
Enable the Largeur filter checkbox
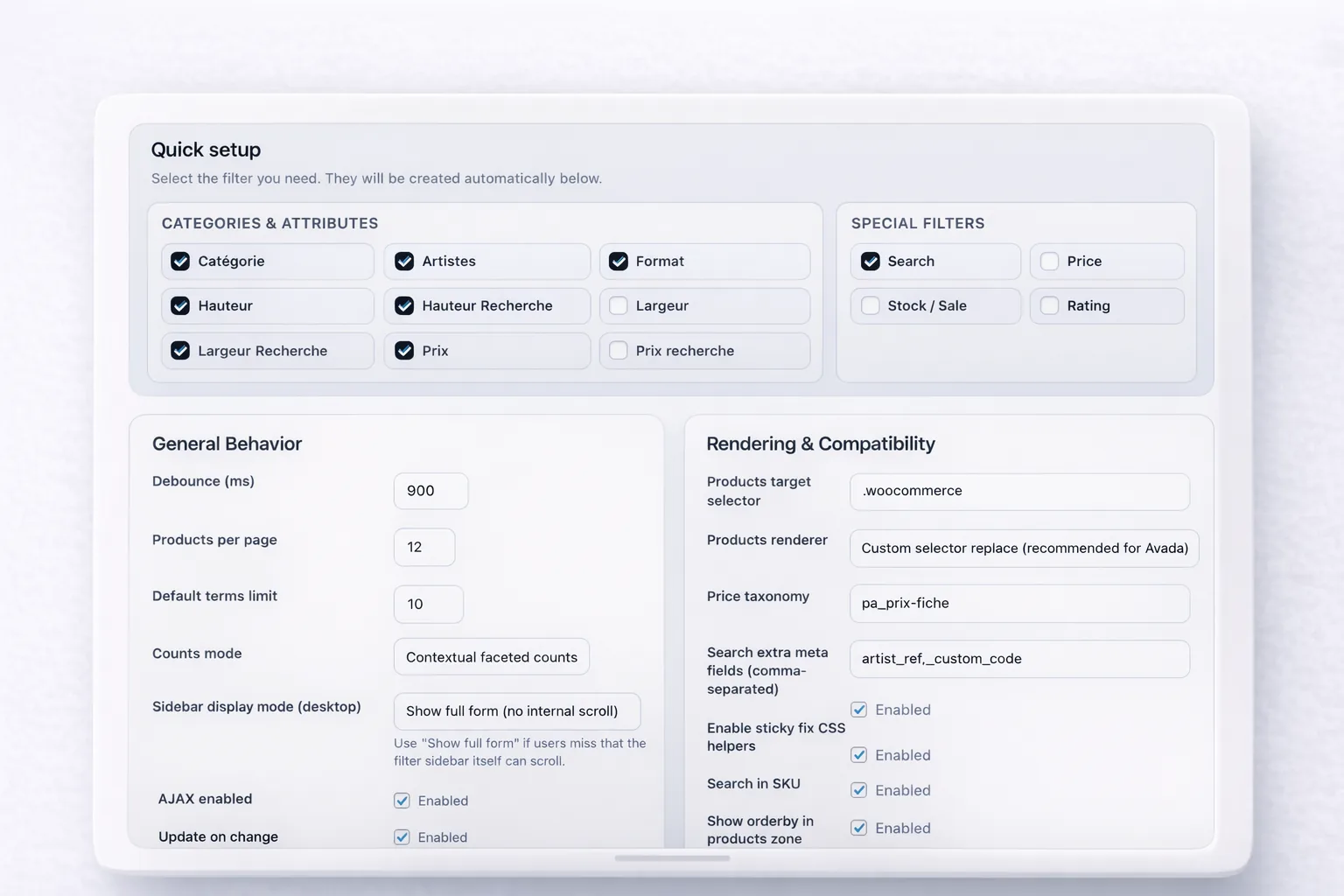click(619, 306)
